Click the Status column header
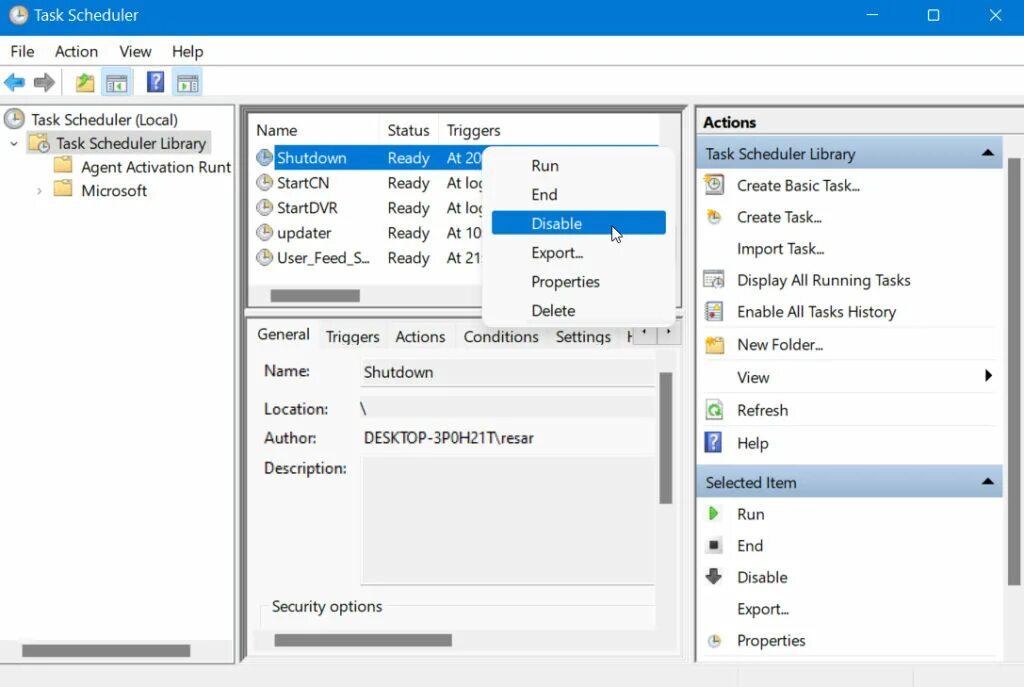This screenshot has height=687, width=1024. click(x=408, y=130)
